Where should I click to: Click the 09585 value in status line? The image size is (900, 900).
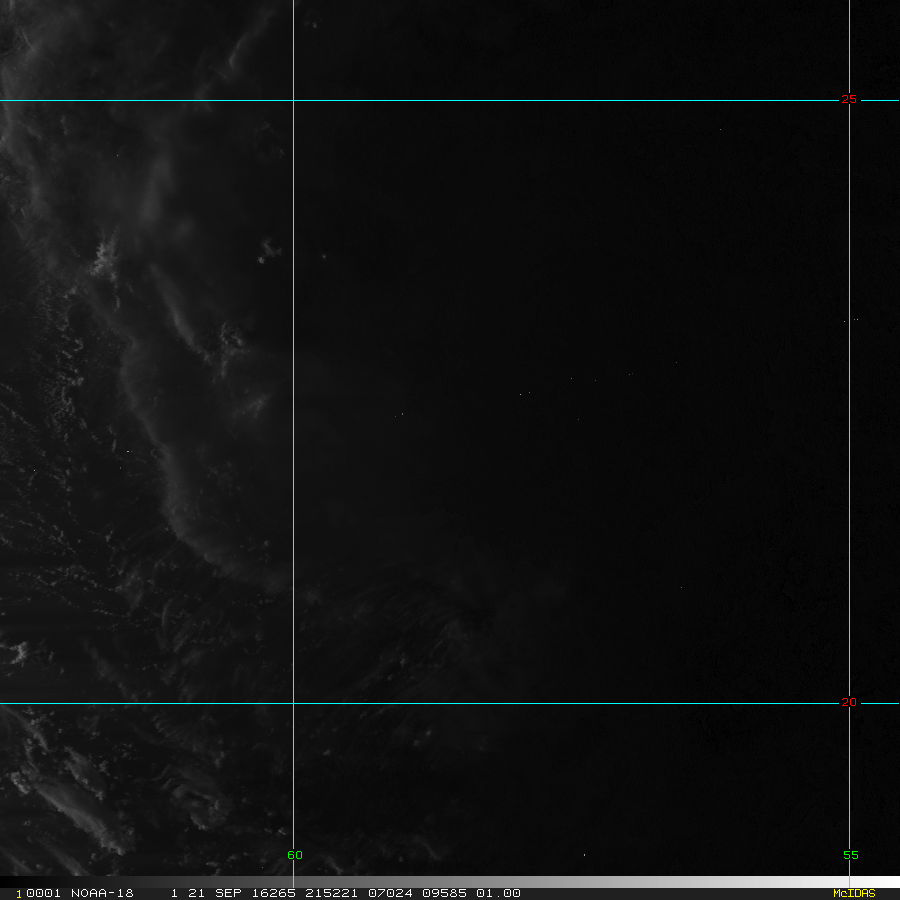[444, 893]
